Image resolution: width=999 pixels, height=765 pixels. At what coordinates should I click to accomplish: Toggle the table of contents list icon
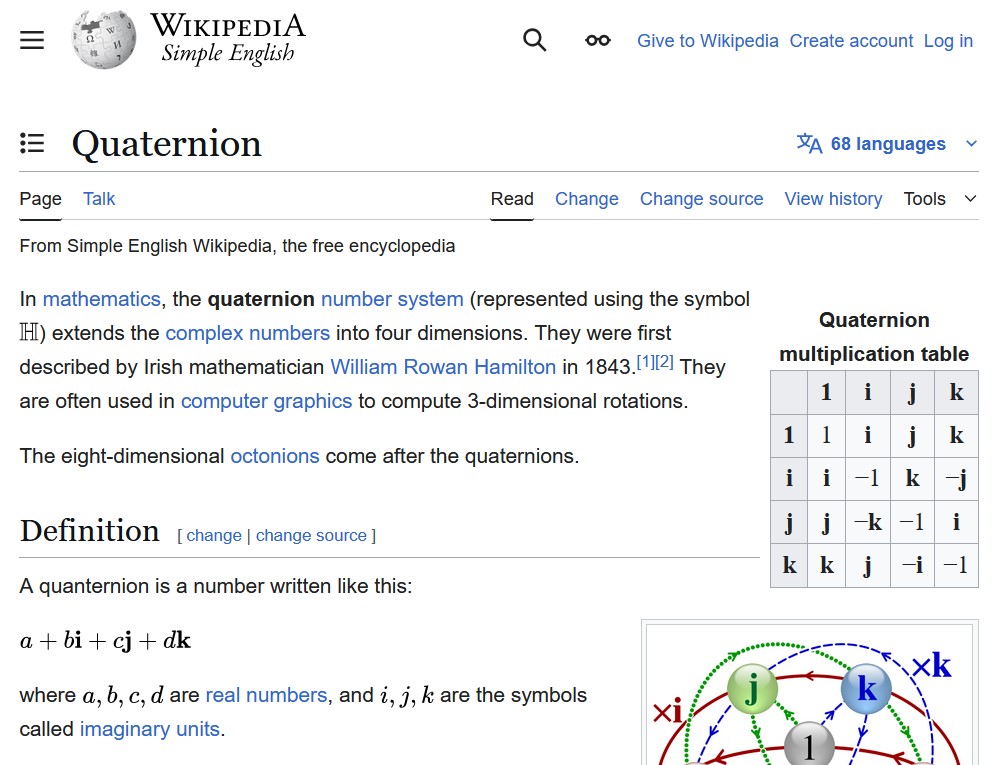(x=32, y=143)
